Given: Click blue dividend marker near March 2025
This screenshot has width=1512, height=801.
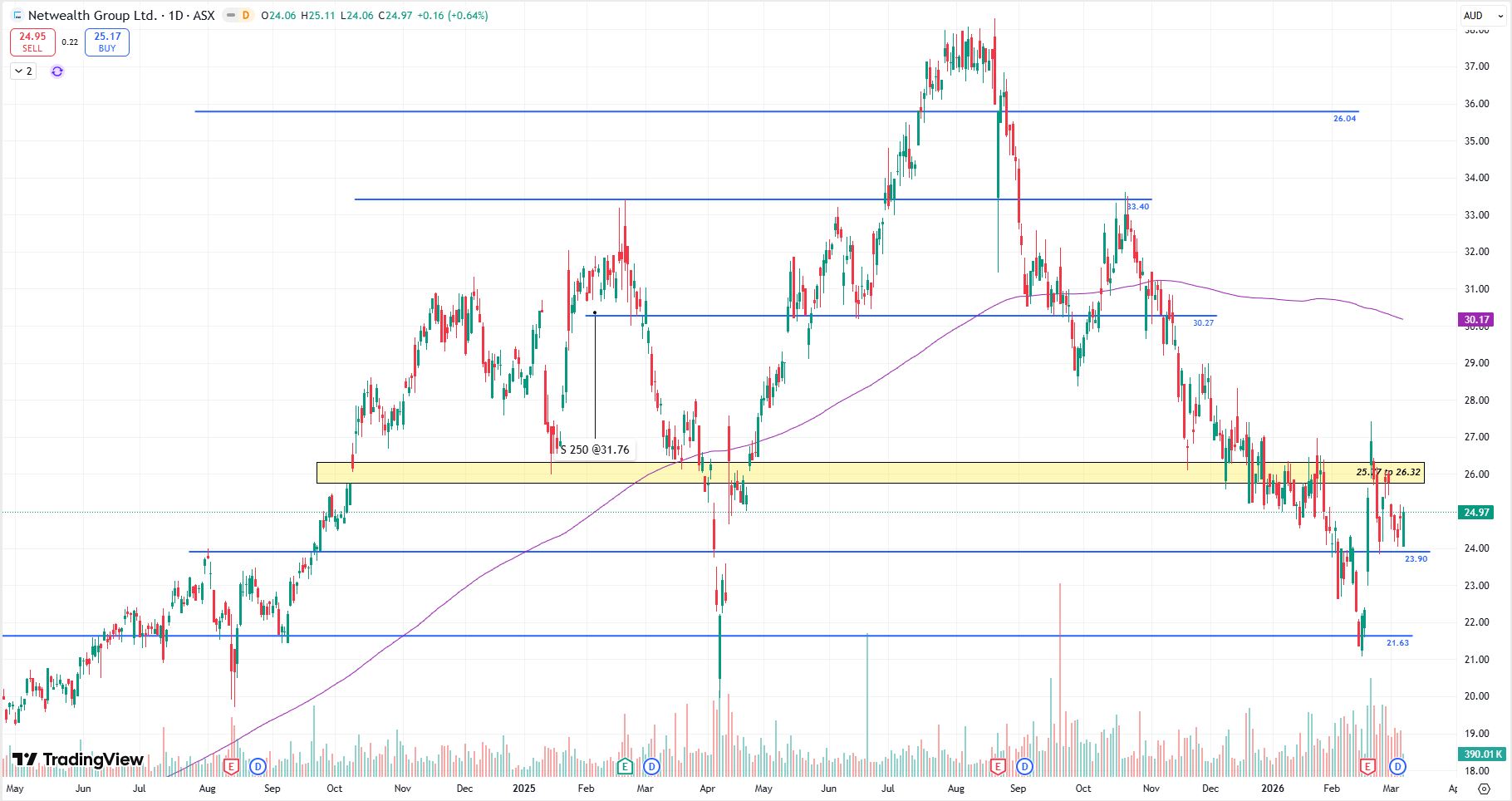Looking at the screenshot, I should click(x=652, y=766).
